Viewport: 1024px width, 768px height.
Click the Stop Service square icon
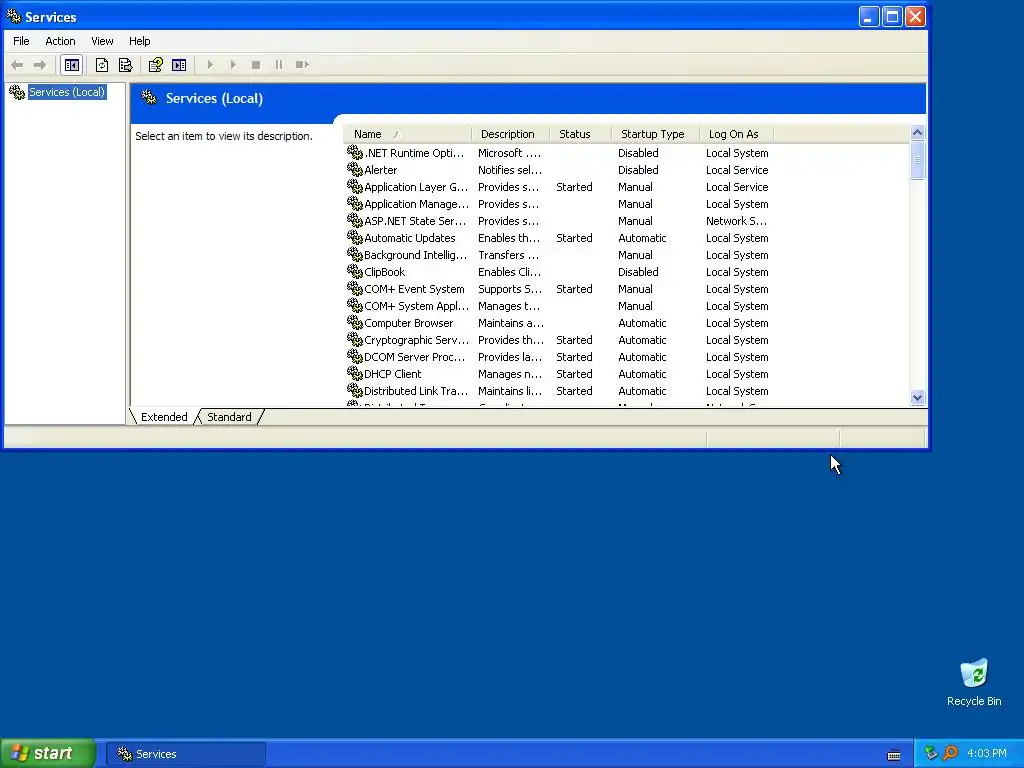tap(256, 65)
